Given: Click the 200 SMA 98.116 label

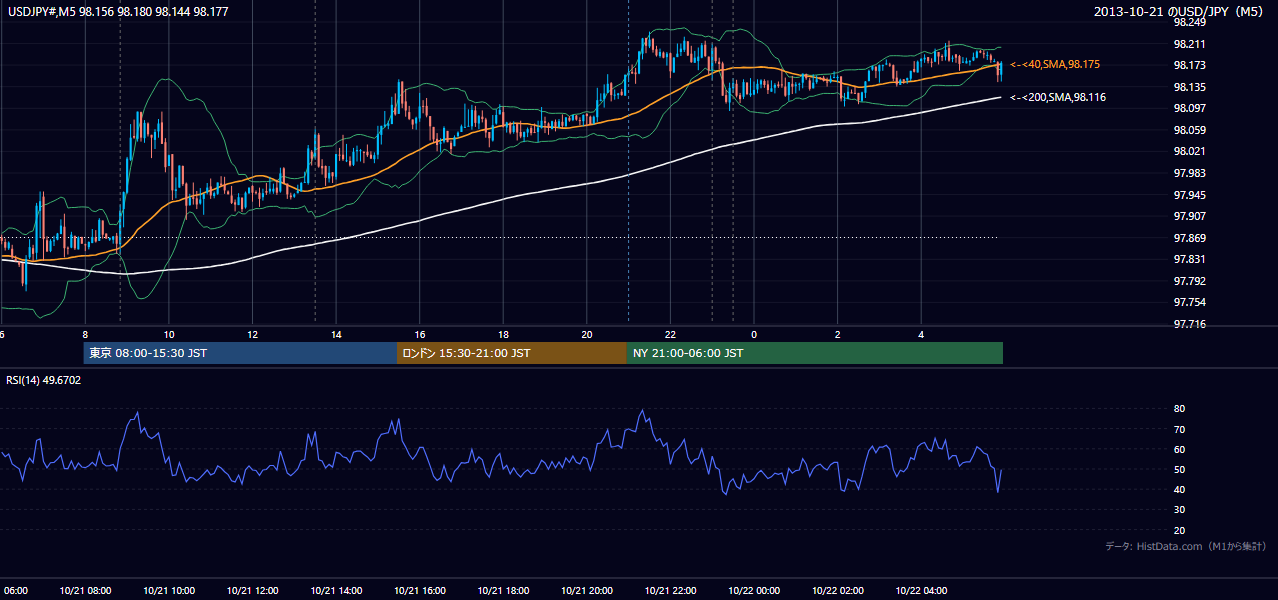Looking at the screenshot, I should click(x=1058, y=98).
